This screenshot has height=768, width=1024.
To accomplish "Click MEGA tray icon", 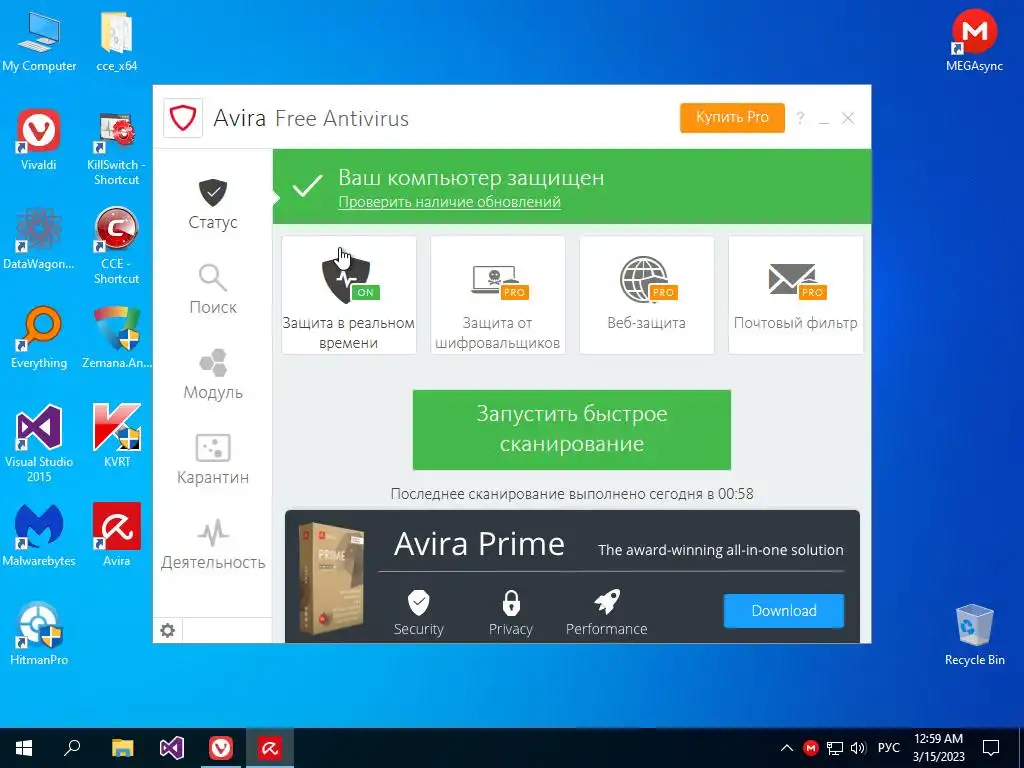I will pyautogui.click(x=810, y=748).
